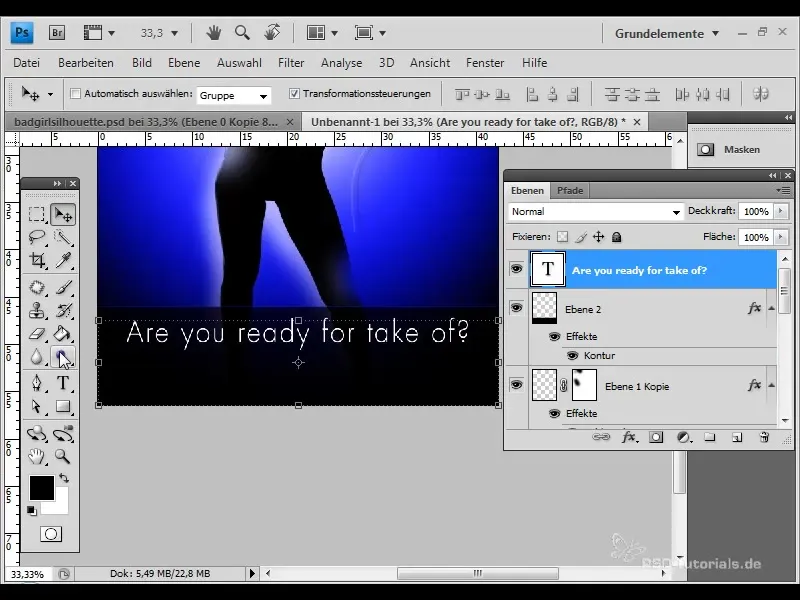Viewport: 800px width, 600px height.
Task: Add a layer style via fx button
Action: tap(629, 437)
